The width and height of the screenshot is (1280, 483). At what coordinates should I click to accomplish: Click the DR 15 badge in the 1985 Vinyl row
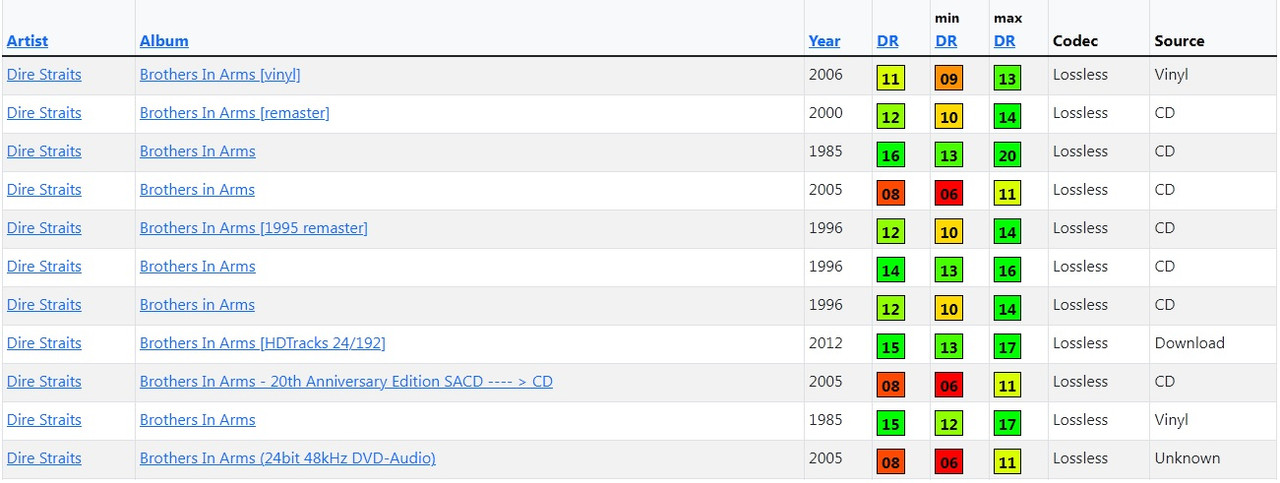coord(891,424)
